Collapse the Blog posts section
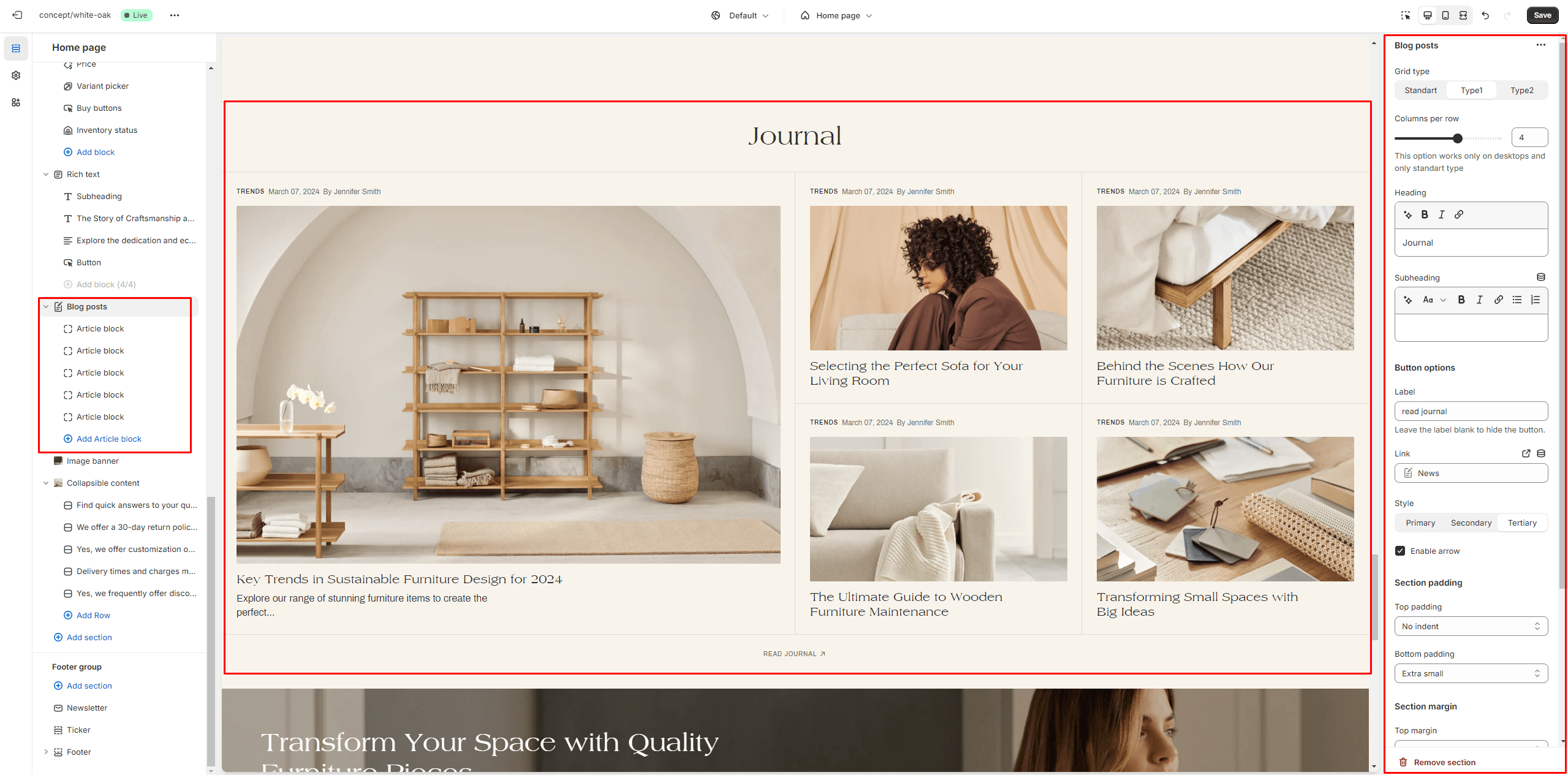The width and height of the screenshot is (1568, 775). coord(46,307)
